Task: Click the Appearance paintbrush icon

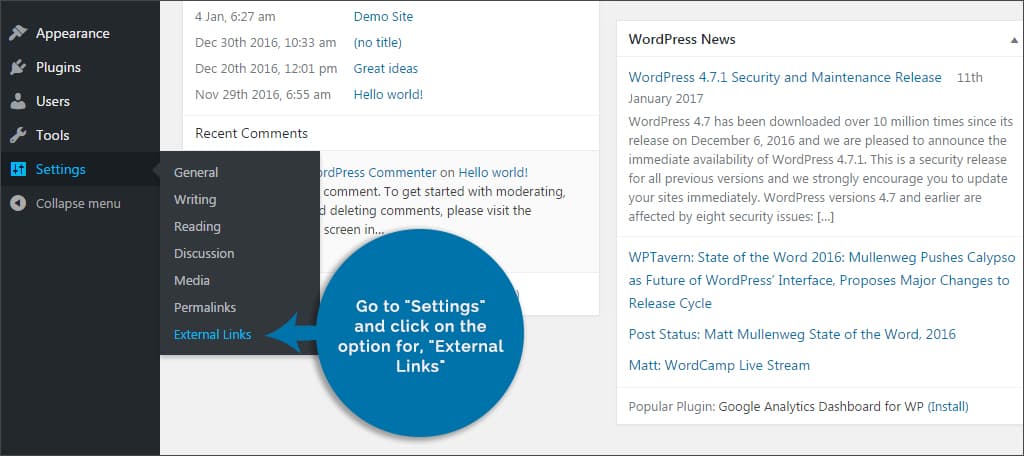Action: pos(18,33)
